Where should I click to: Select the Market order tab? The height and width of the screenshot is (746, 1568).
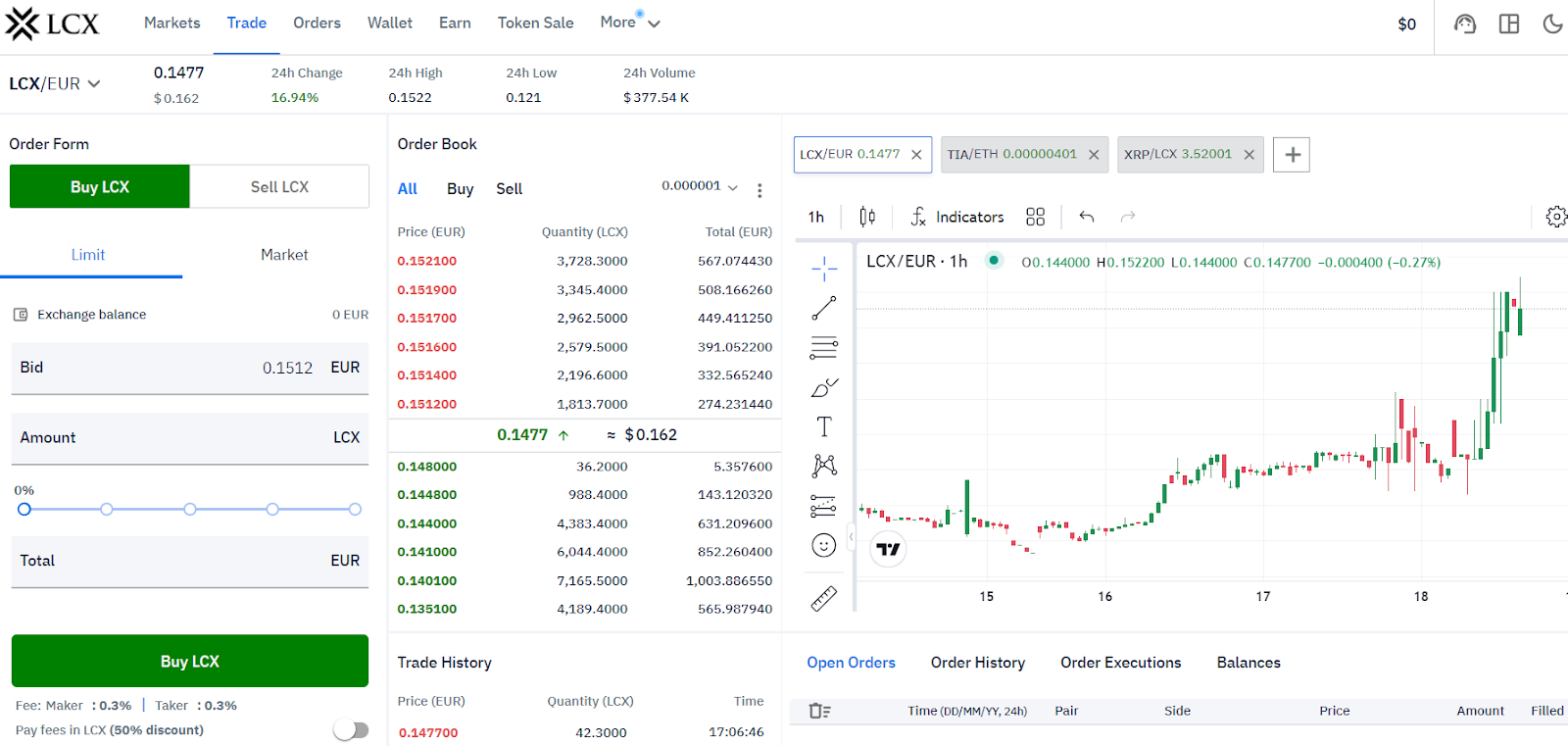tap(284, 255)
